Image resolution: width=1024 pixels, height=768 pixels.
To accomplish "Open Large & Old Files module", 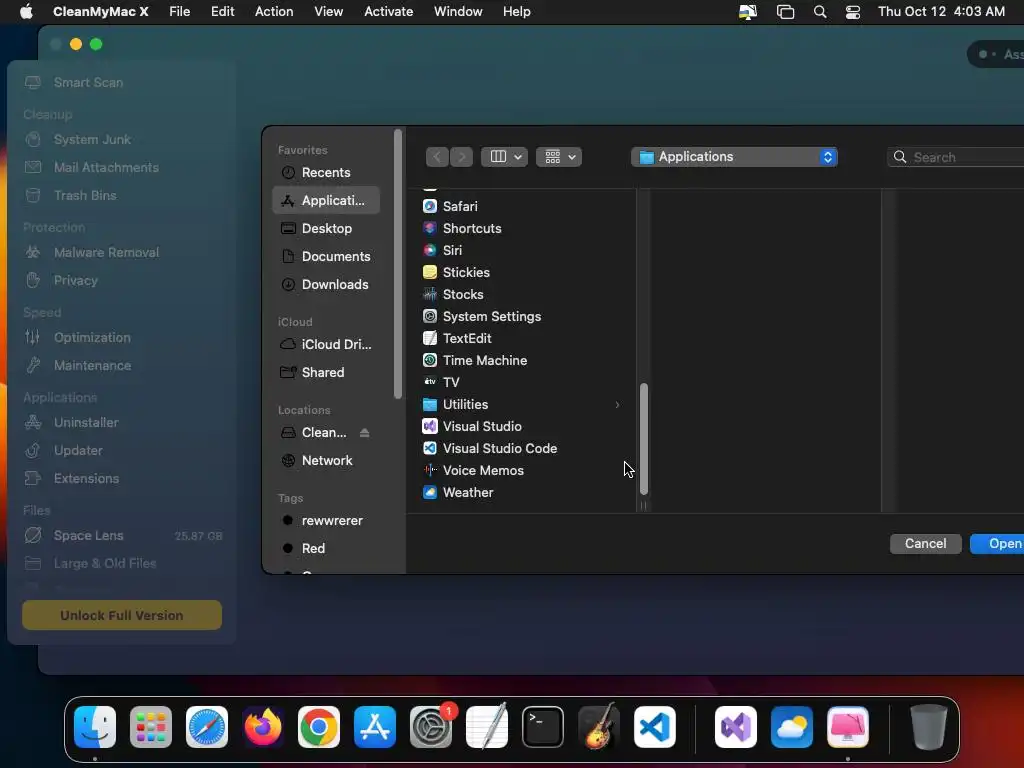I will [x=121, y=564].
